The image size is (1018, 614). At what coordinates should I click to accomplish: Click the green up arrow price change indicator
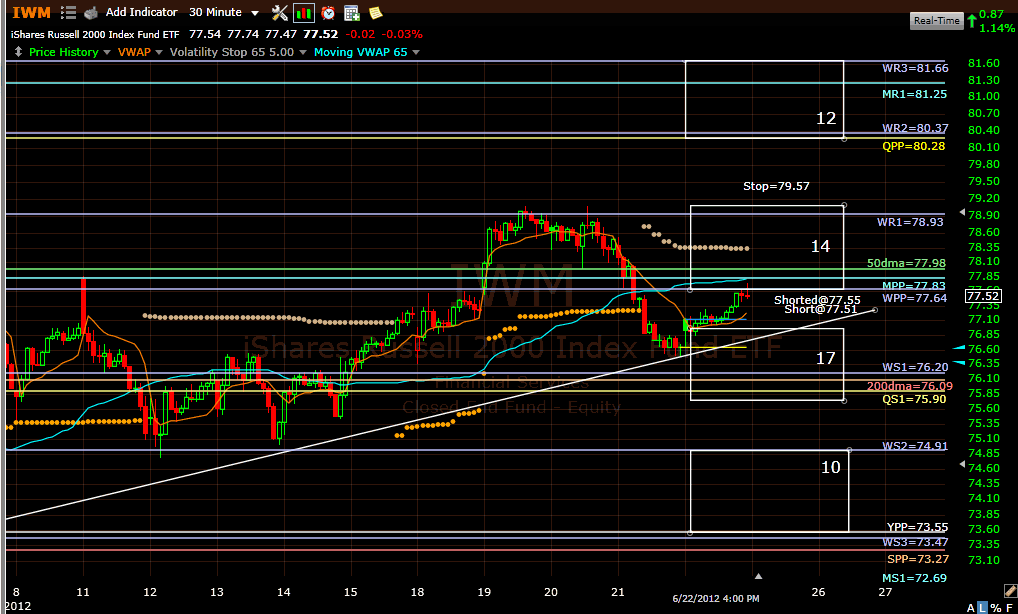click(x=972, y=21)
